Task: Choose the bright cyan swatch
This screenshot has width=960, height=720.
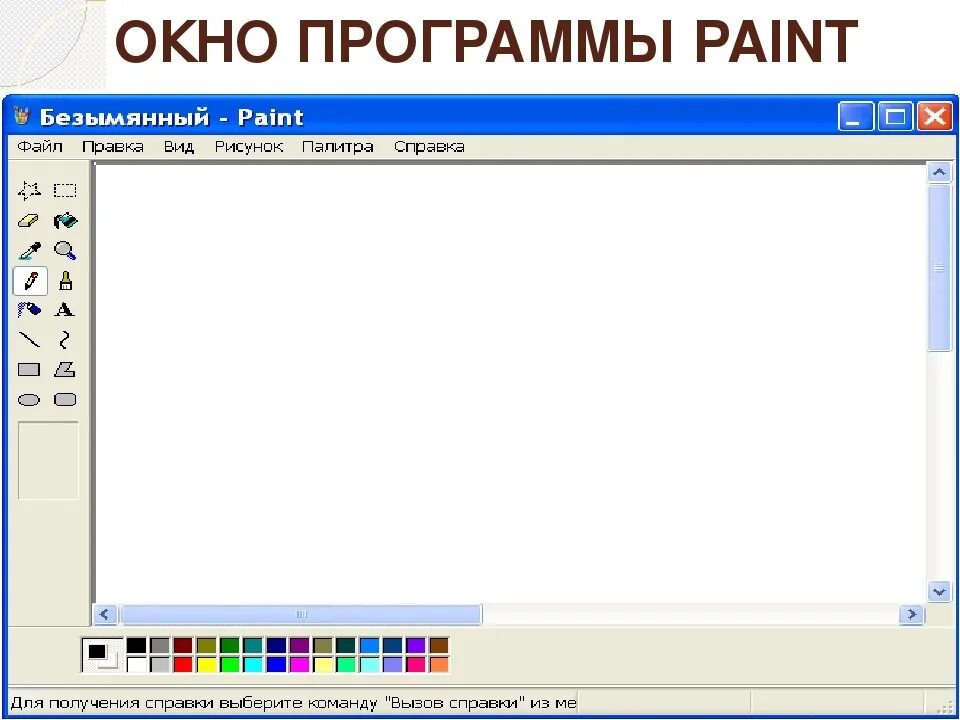Action: coord(253,664)
